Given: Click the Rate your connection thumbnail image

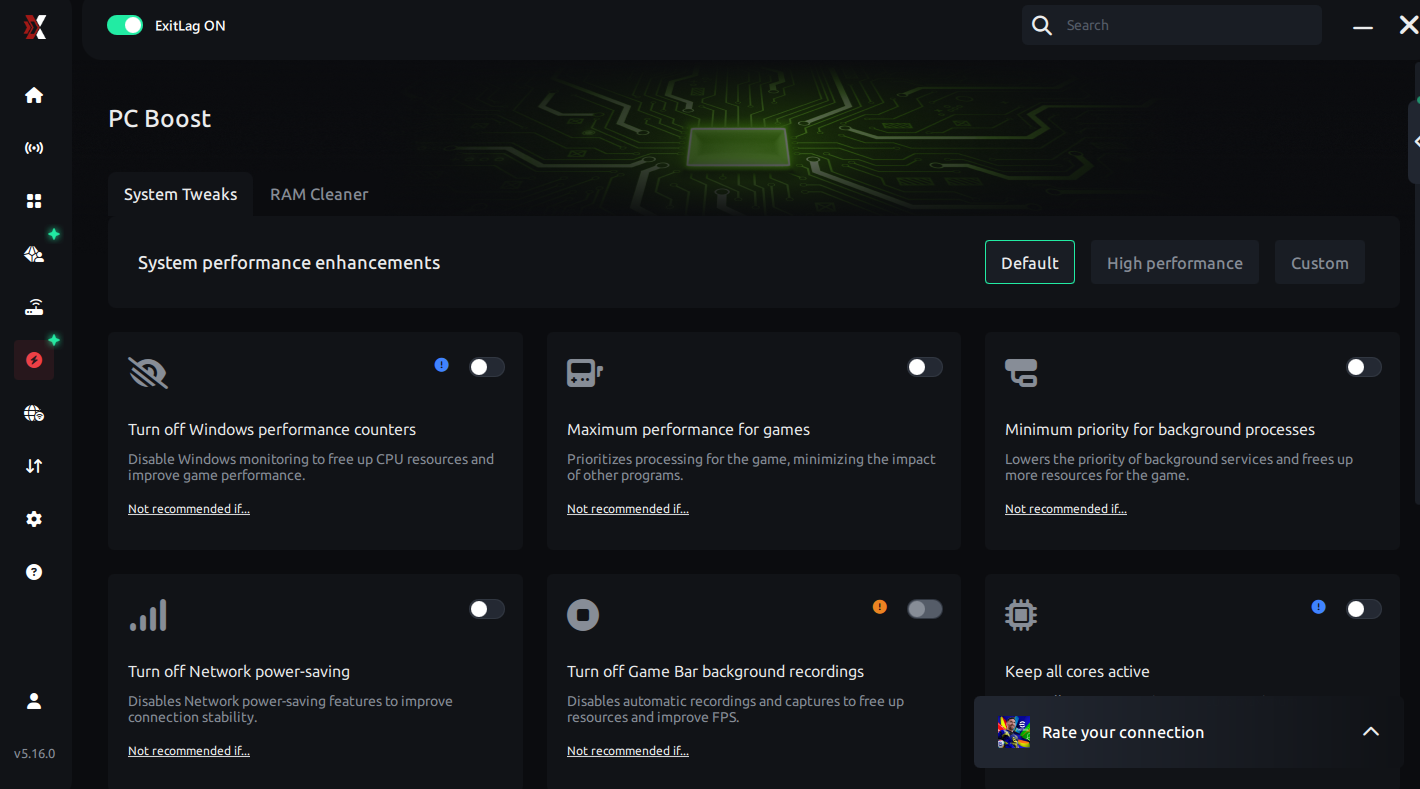Looking at the screenshot, I should pyautogui.click(x=1014, y=732).
